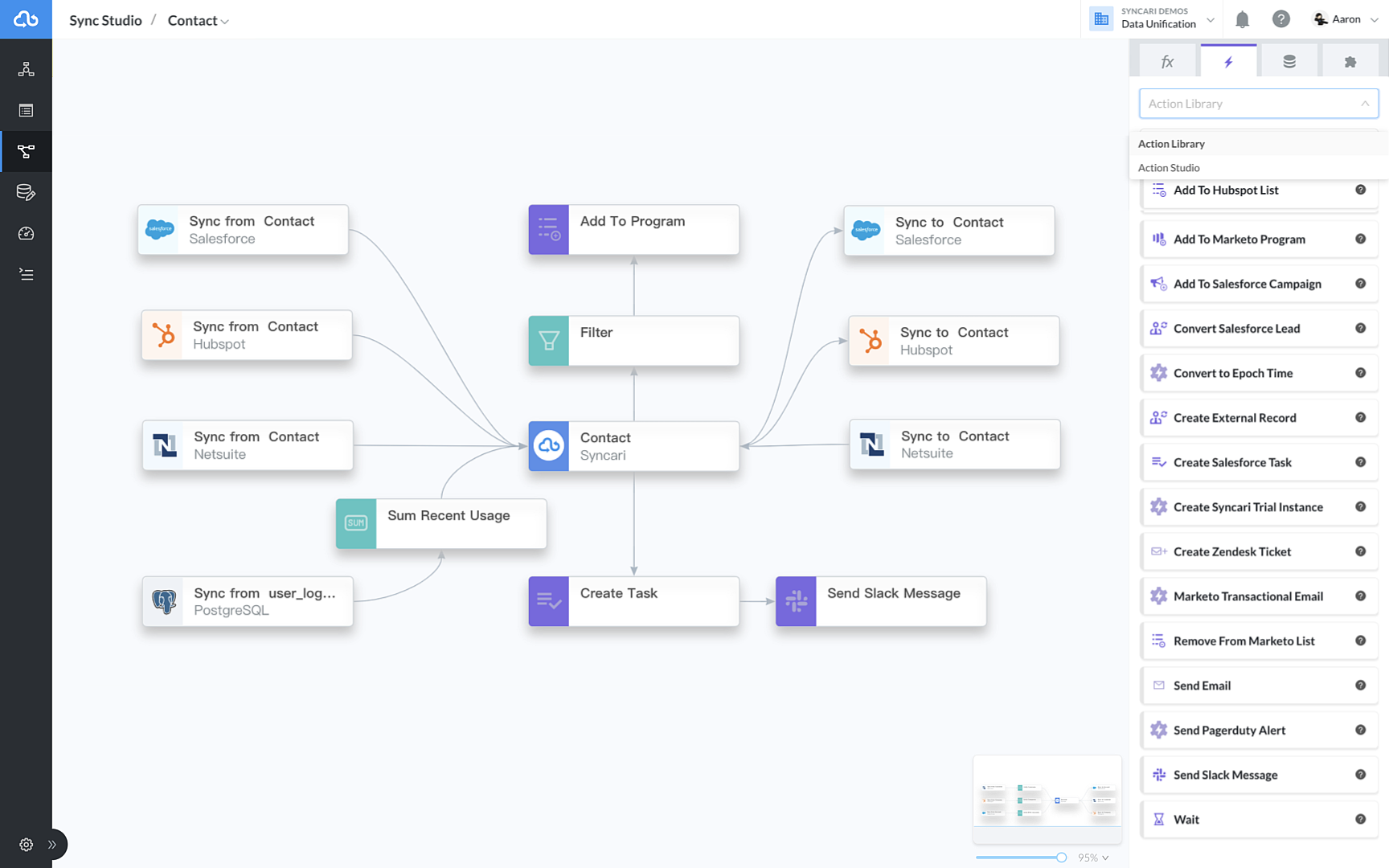
Task: Click the Create Task node icon
Action: tap(549, 601)
